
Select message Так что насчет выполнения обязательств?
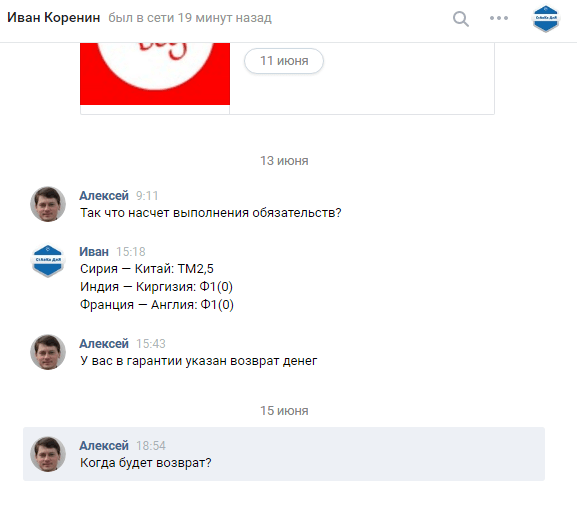pyautogui.click(x=211, y=213)
